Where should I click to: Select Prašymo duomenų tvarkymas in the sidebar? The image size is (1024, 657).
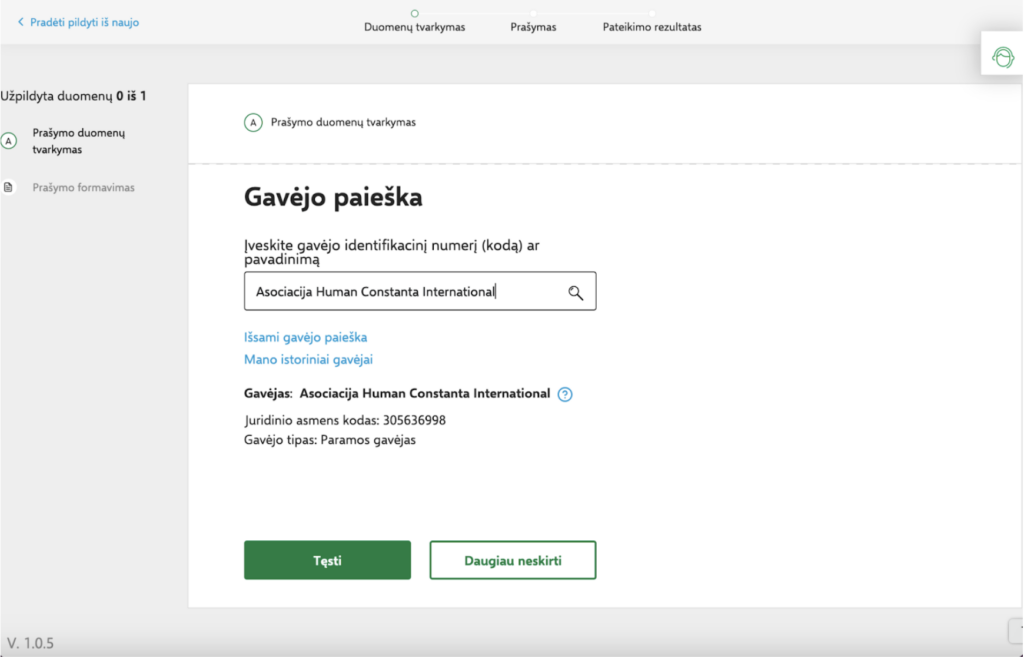[x=78, y=141]
